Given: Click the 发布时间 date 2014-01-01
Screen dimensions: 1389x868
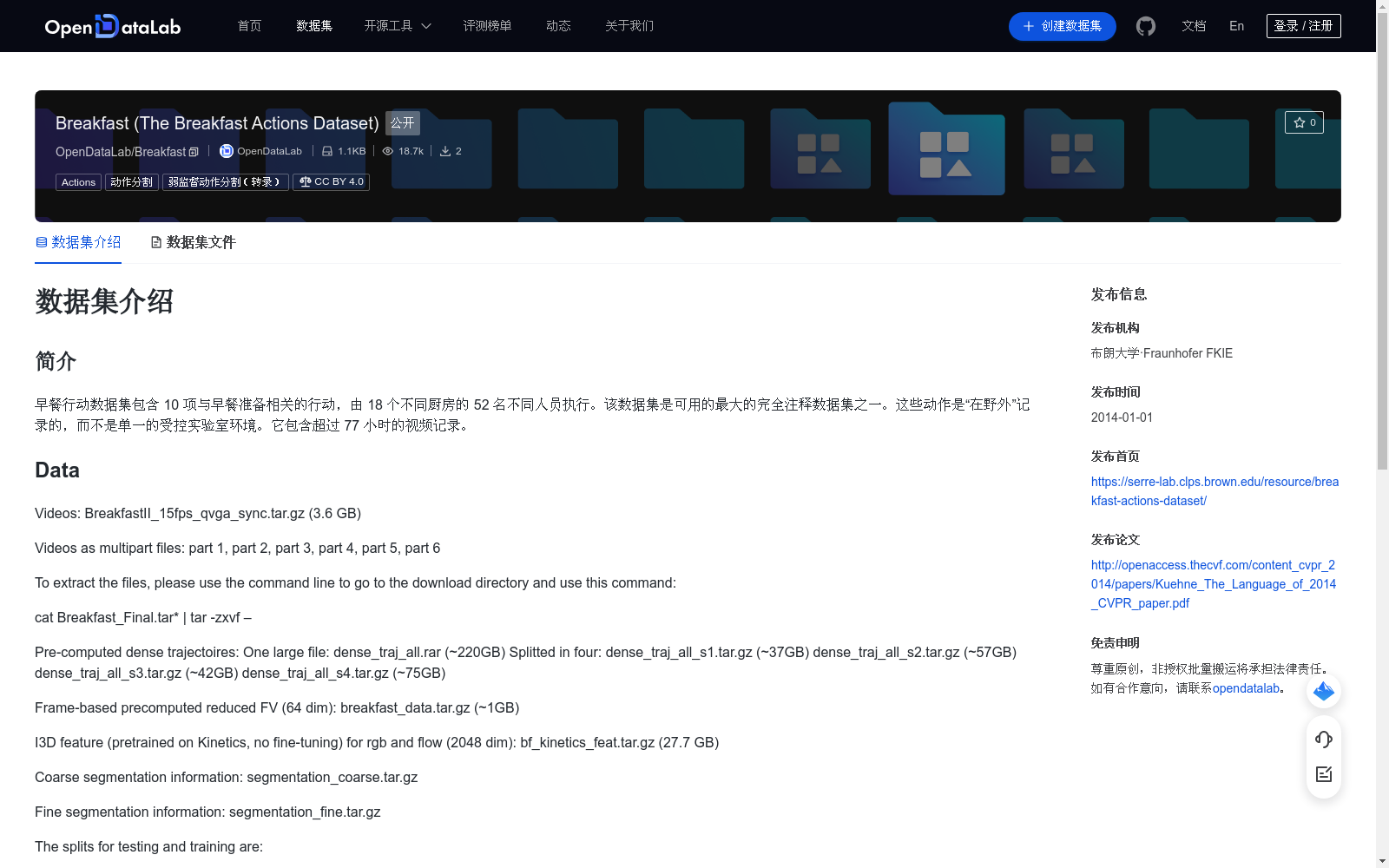Looking at the screenshot, I should point(1122,418).
